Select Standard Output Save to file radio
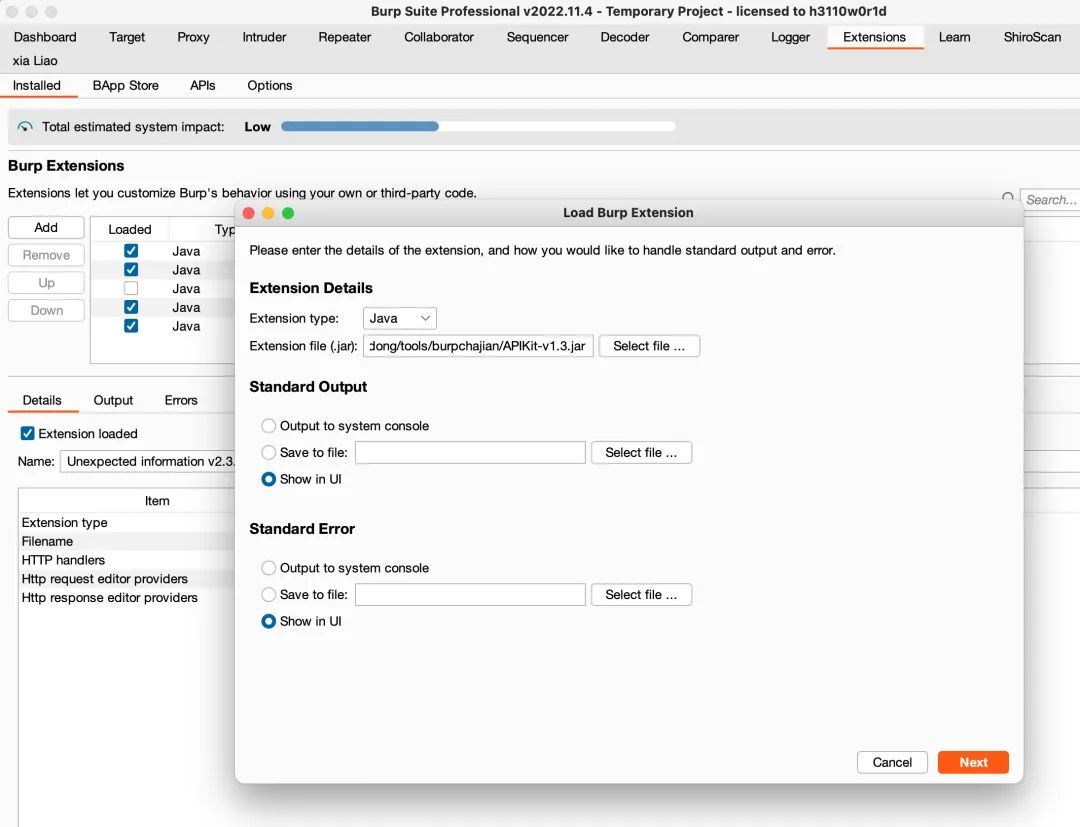This screenshot has height=827, width=1080. 269,452
